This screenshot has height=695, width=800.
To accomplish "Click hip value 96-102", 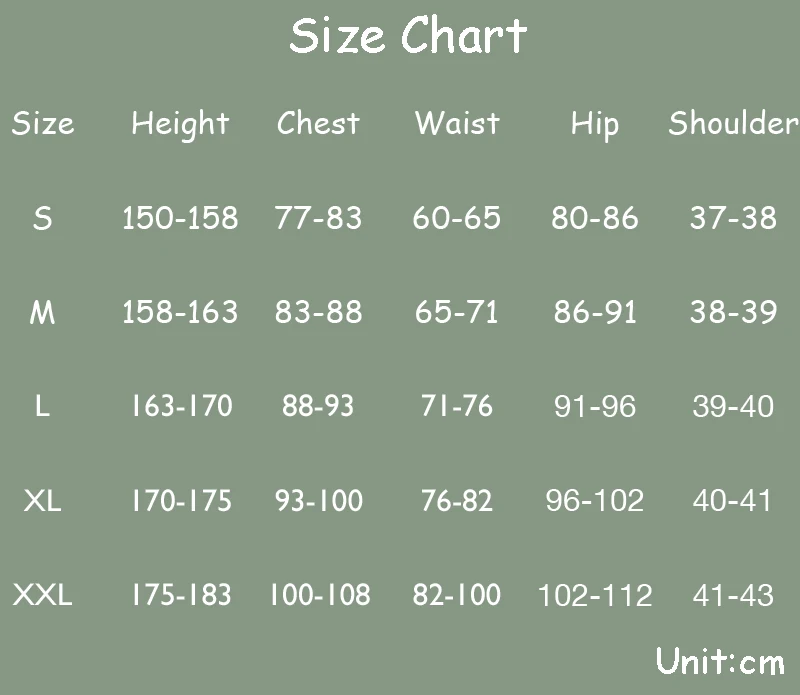I will click(x=595, y=500).
